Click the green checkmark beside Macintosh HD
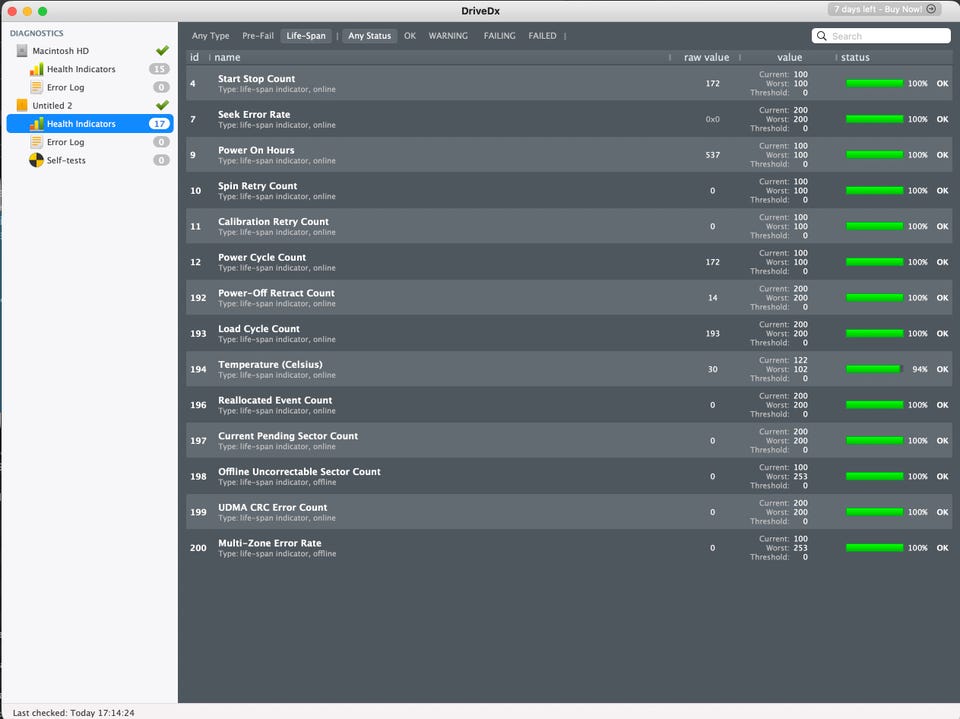 (x=162, y=50)
